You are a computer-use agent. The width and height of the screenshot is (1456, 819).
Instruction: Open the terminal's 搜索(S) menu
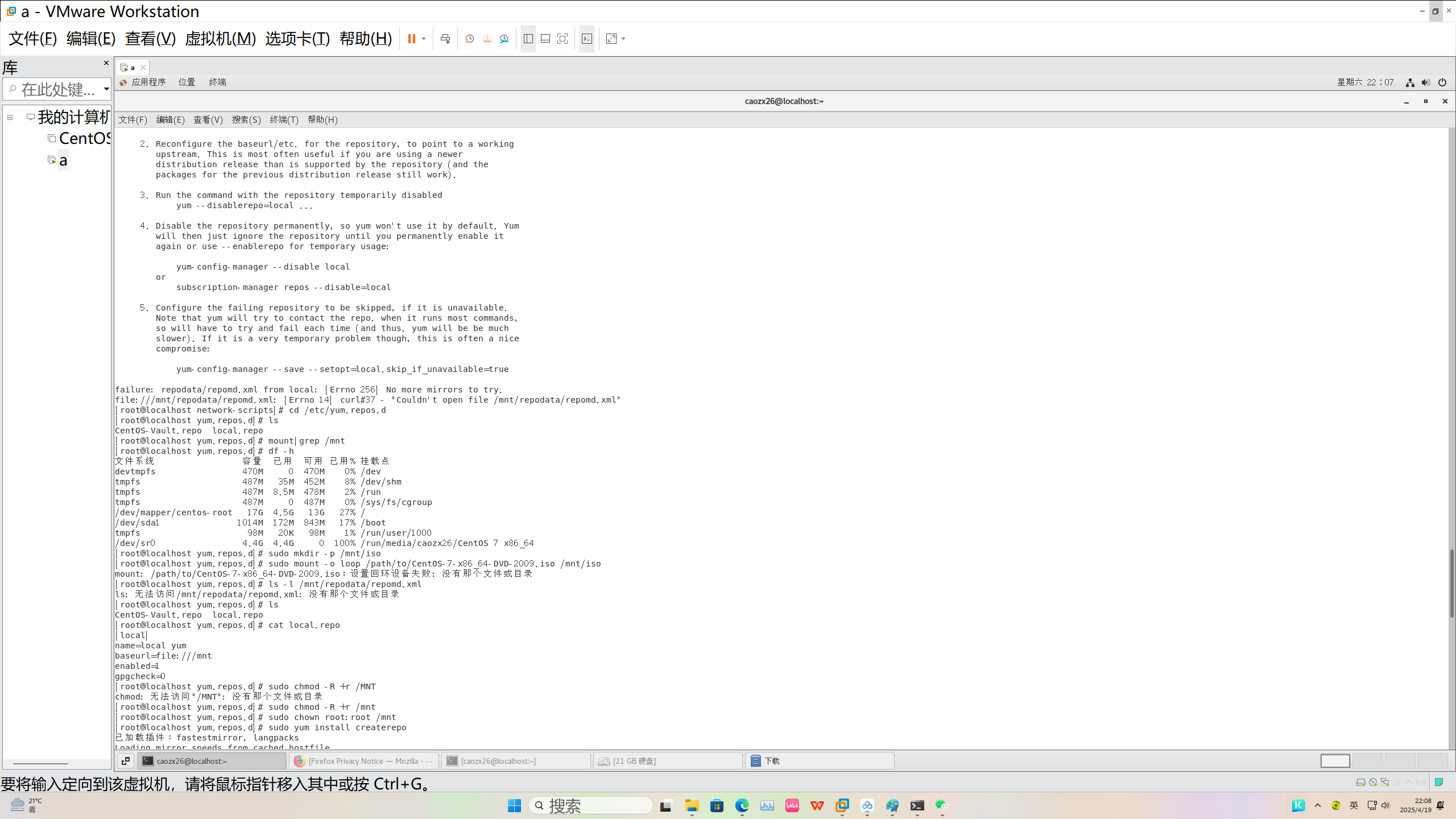(246, 119)
